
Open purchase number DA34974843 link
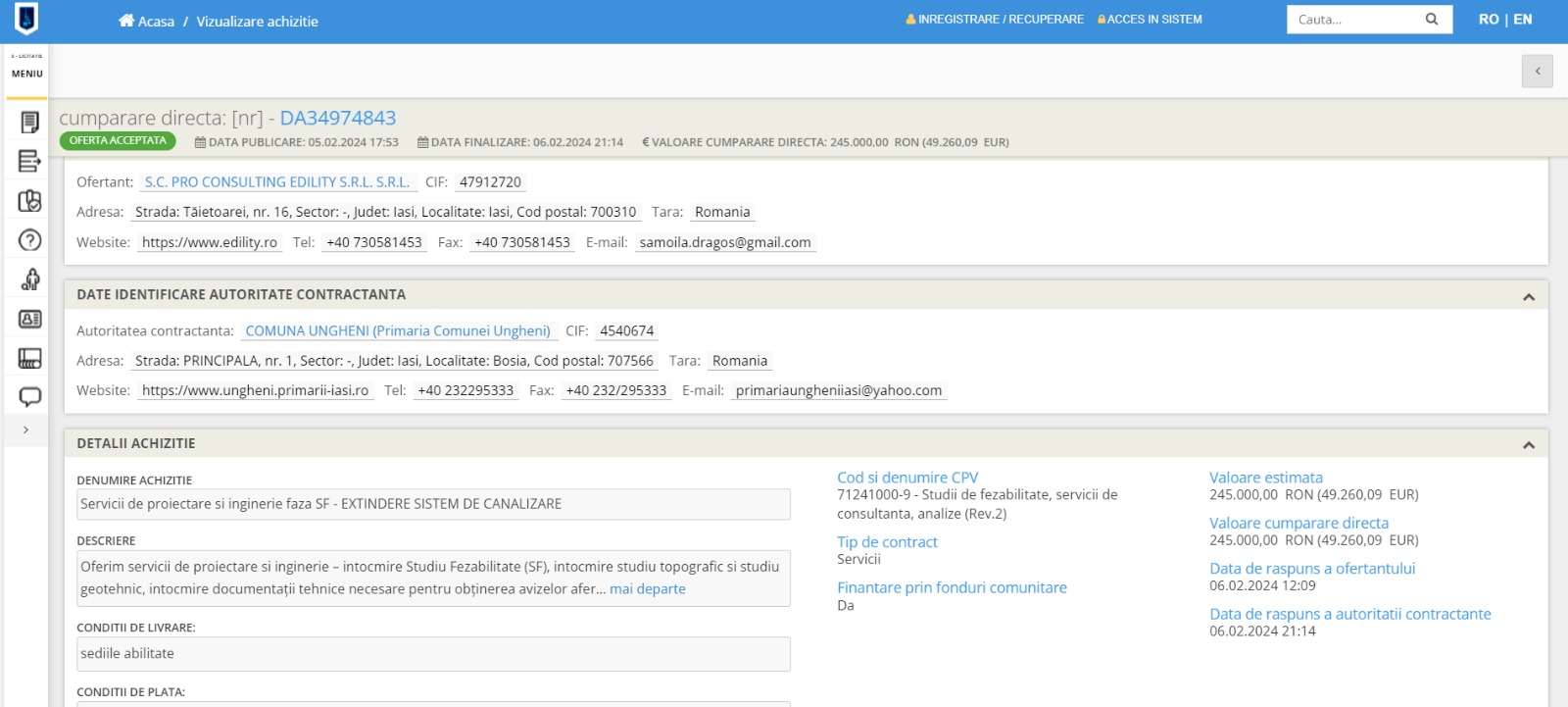338,118
